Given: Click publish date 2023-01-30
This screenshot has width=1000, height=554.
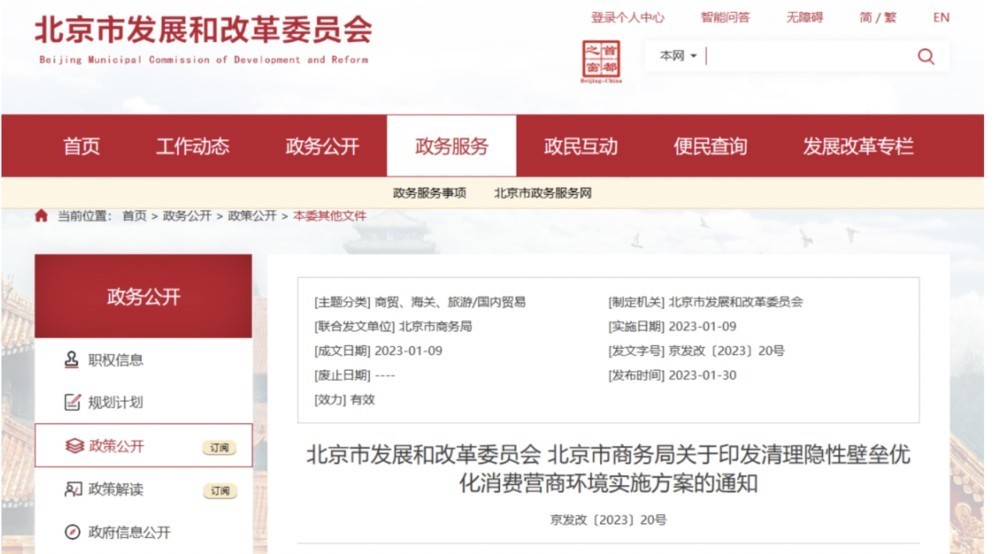Looking at the screenshot, I should coord(702,375).
